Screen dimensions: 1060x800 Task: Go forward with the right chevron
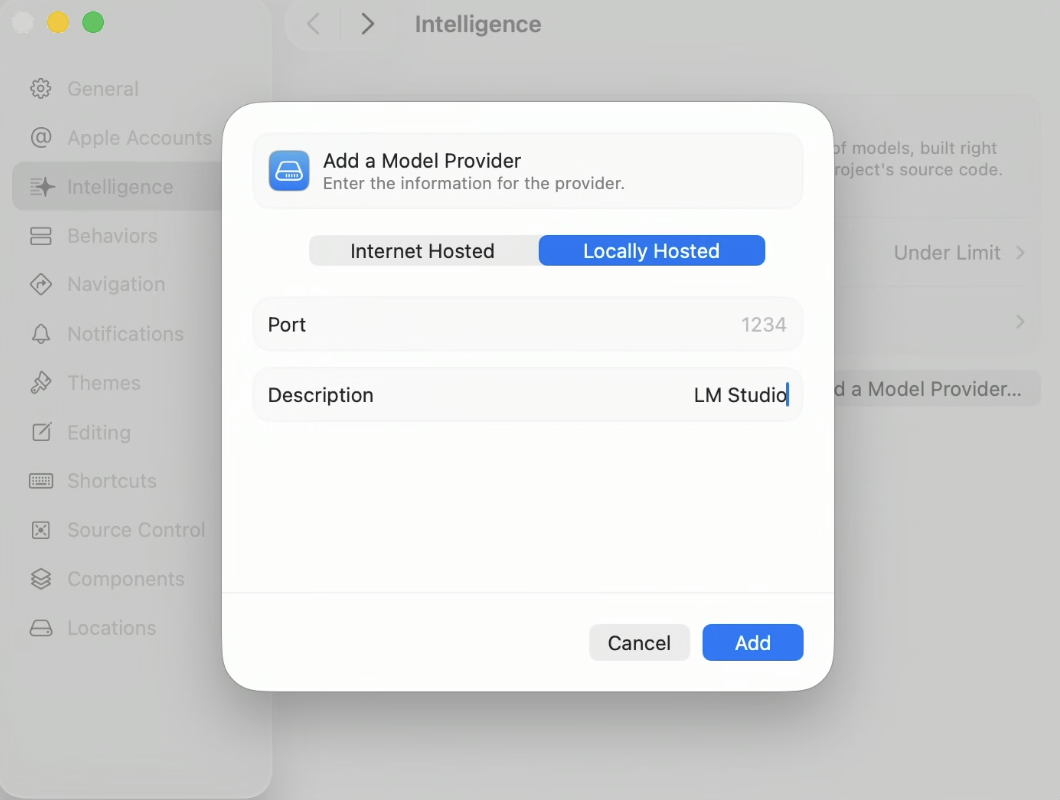click(x=367, y=24)
